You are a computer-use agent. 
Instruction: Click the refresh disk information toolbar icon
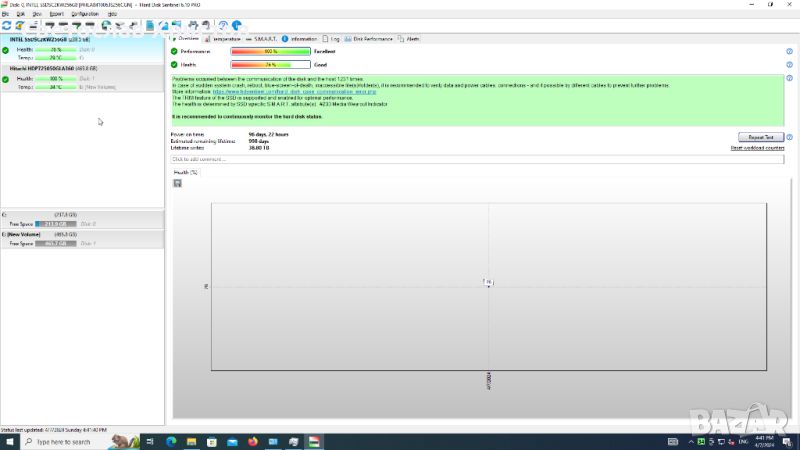[x=7, y=26]
